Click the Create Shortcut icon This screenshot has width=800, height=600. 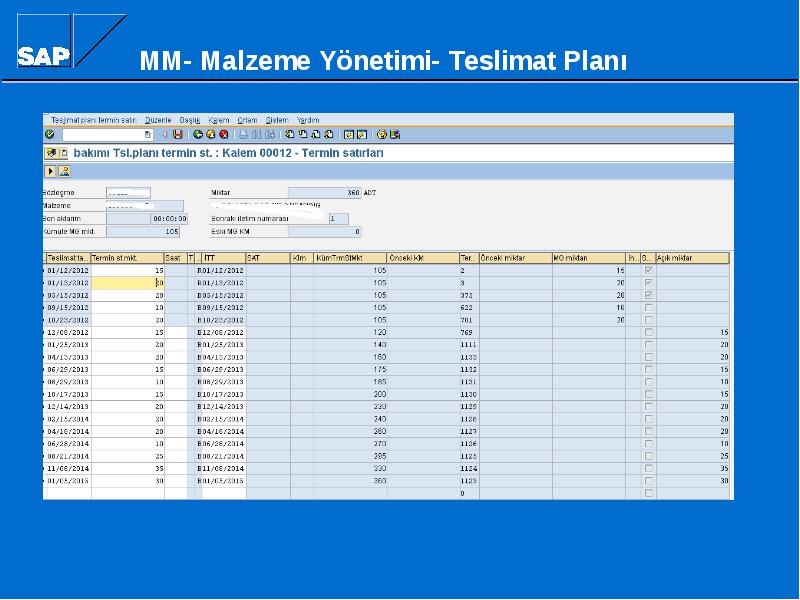tap(362, 135)
